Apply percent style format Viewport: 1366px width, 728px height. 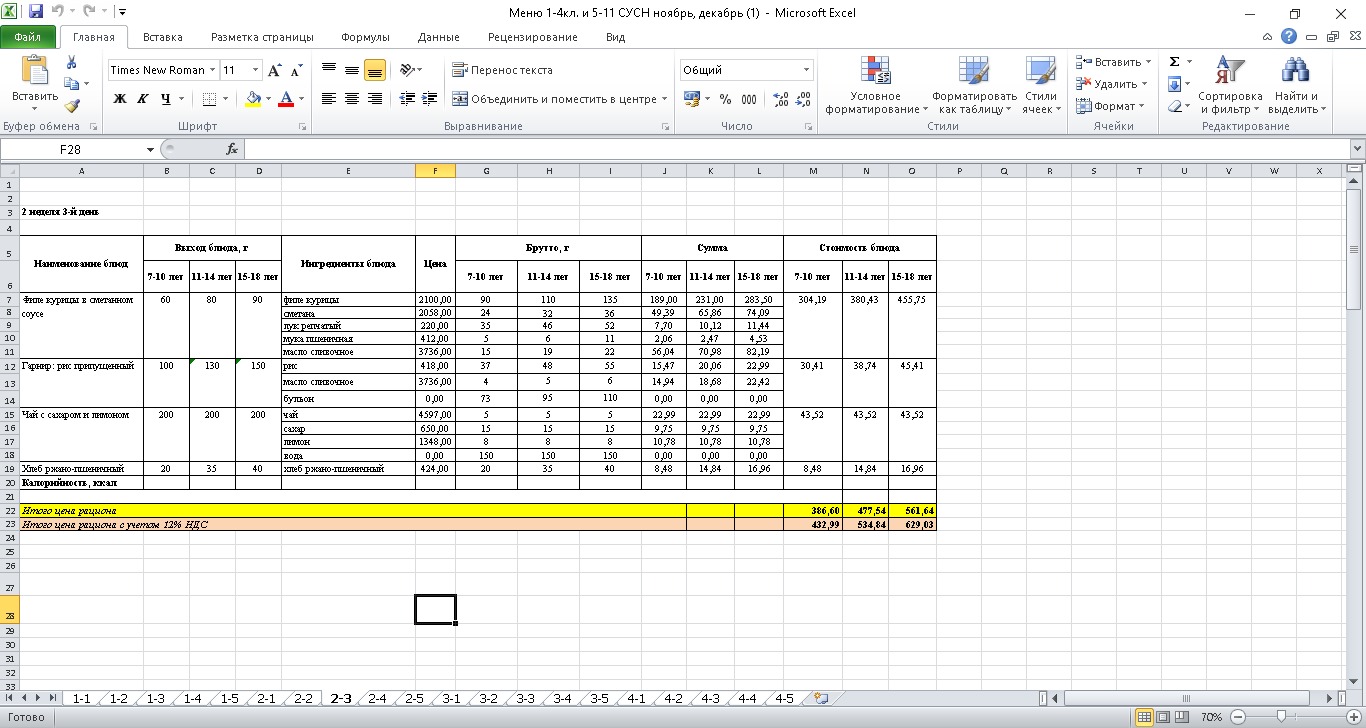click(725, 99)
